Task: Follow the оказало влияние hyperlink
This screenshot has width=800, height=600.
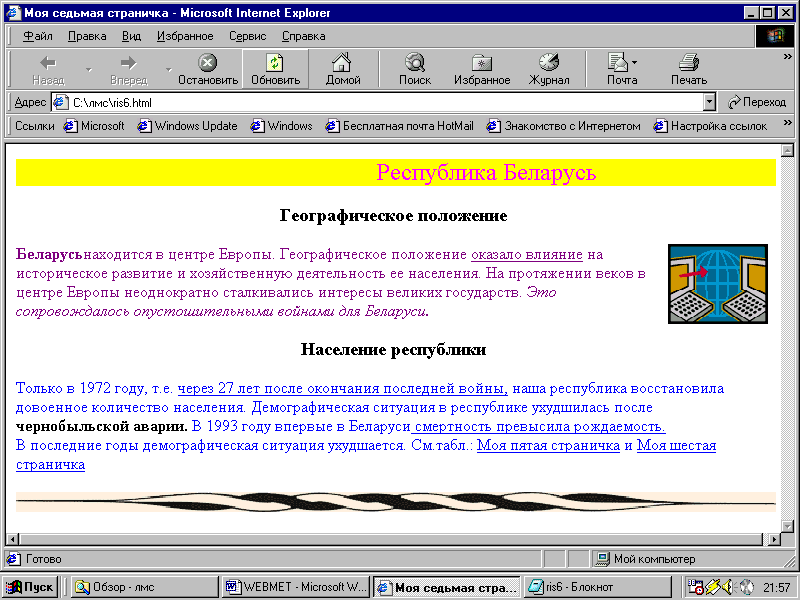Action: pos(527,254)
